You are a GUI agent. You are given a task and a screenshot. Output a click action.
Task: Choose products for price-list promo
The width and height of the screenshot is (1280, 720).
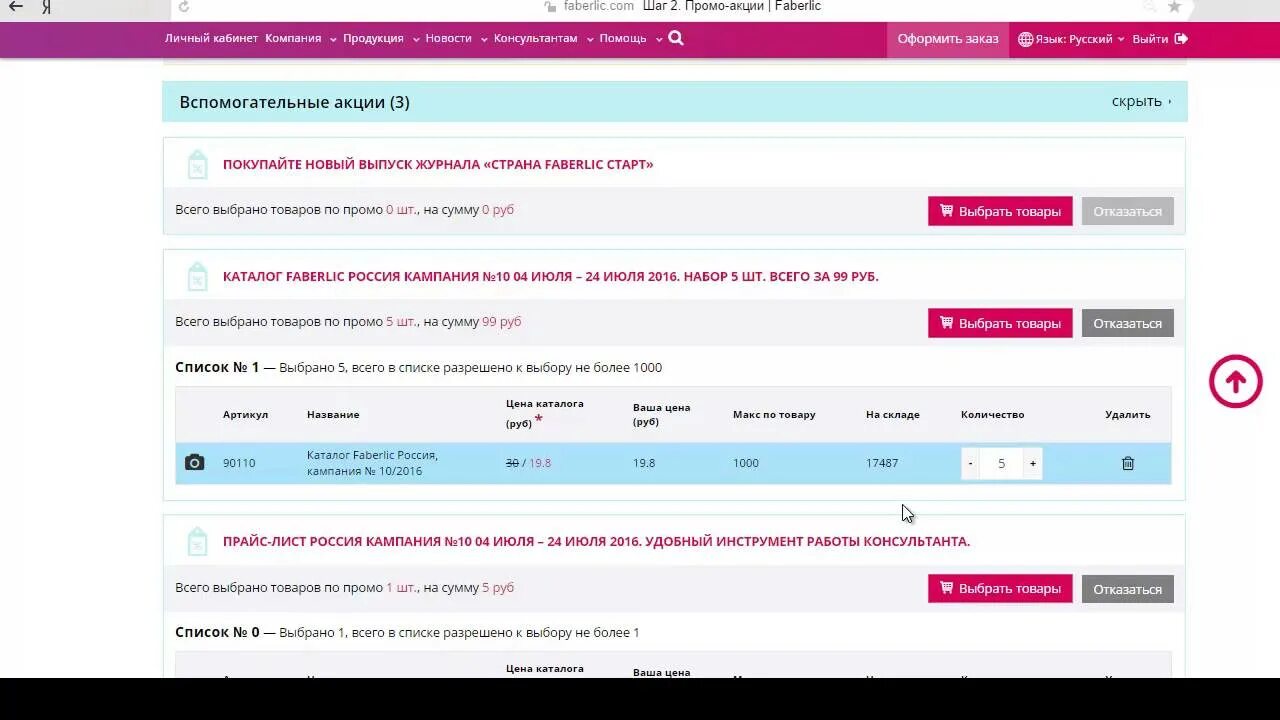[x=1000, y=588]
